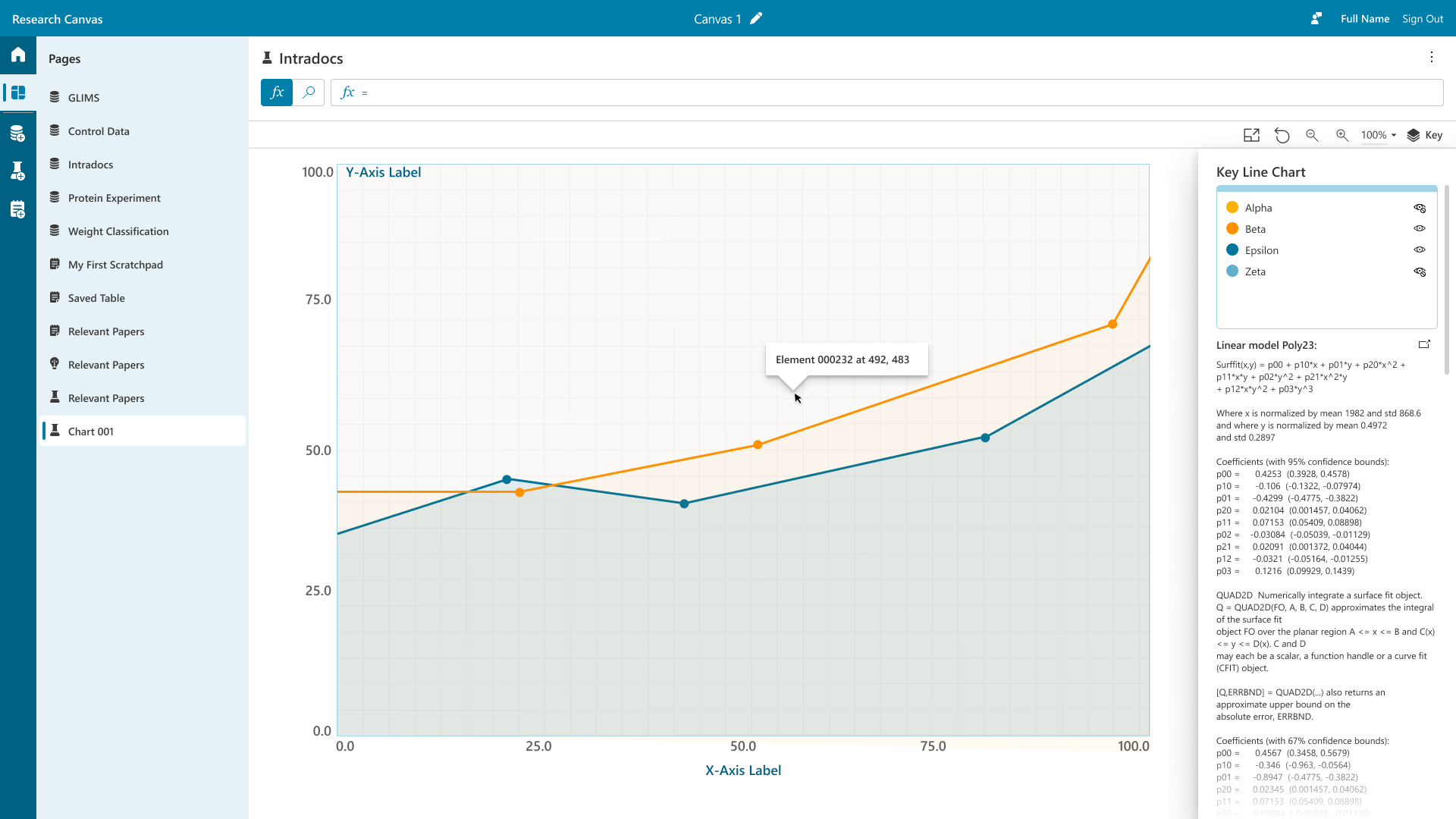1456x819 pixels.
Task: Click the Epsilon color swatch in key
Action: [x=1232, y=250]
